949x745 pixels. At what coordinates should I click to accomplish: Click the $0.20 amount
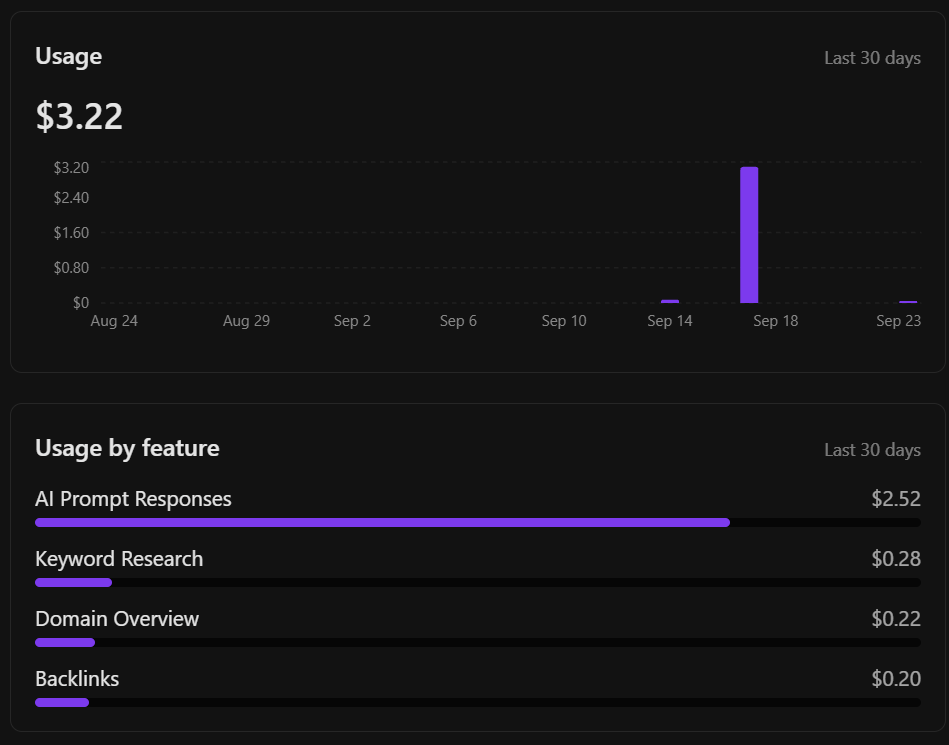tap(896, 679)
